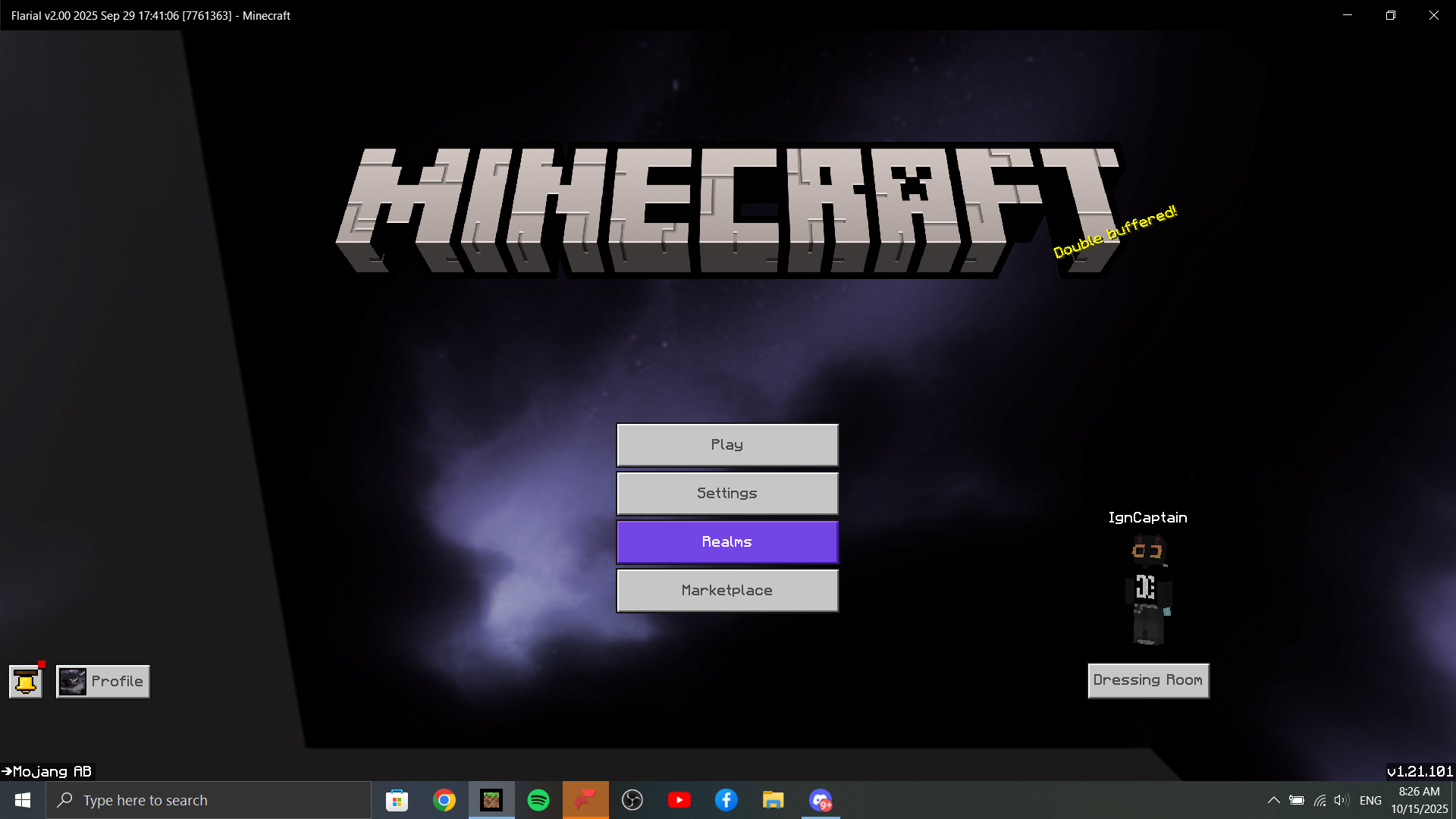Expand hidden system tray icons
This screenshot has height=819, width=1456.
[x=1274, y=800]
